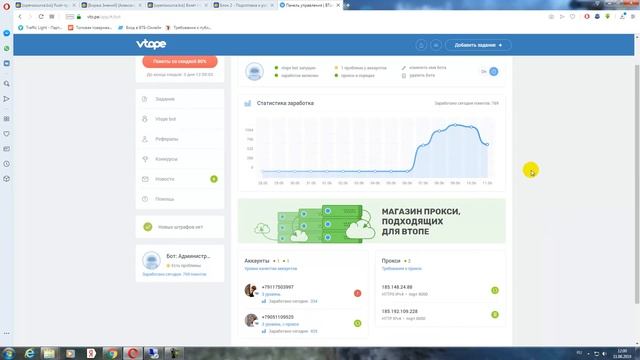Click the vtope logo in the header
The height and width of the screenshot is (360, 640).
[151, 44]
